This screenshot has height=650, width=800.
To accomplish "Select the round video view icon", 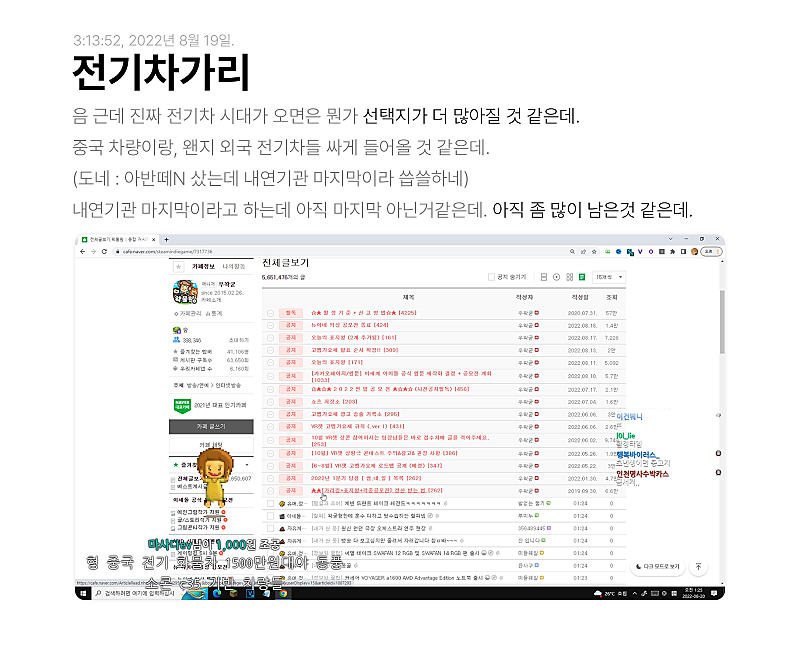I will [557, 277].
